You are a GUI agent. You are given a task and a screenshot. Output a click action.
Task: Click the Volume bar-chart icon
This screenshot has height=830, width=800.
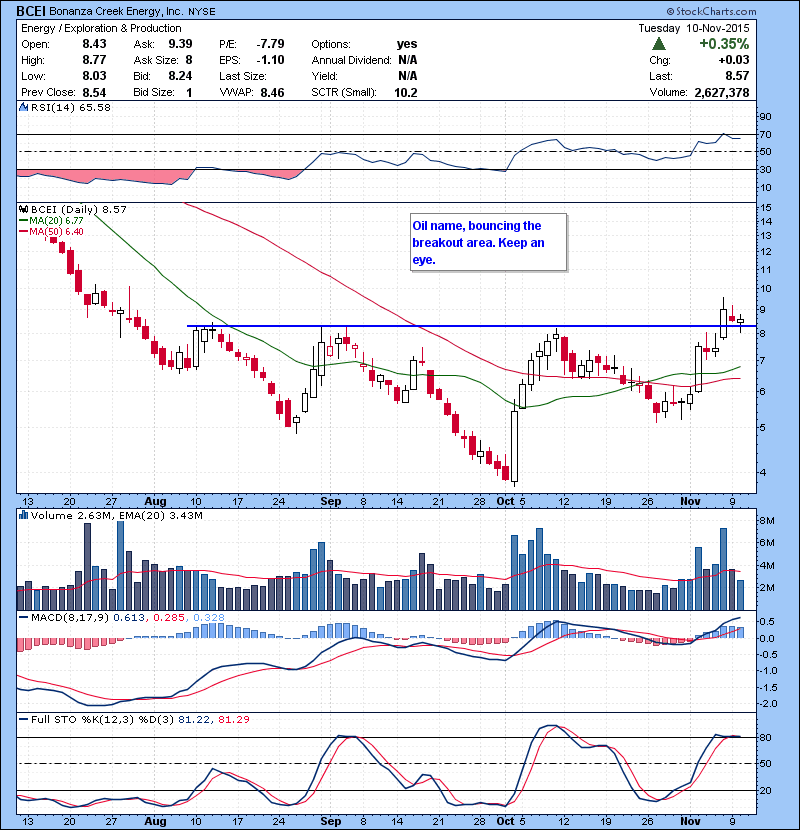(x=23, y=515)
